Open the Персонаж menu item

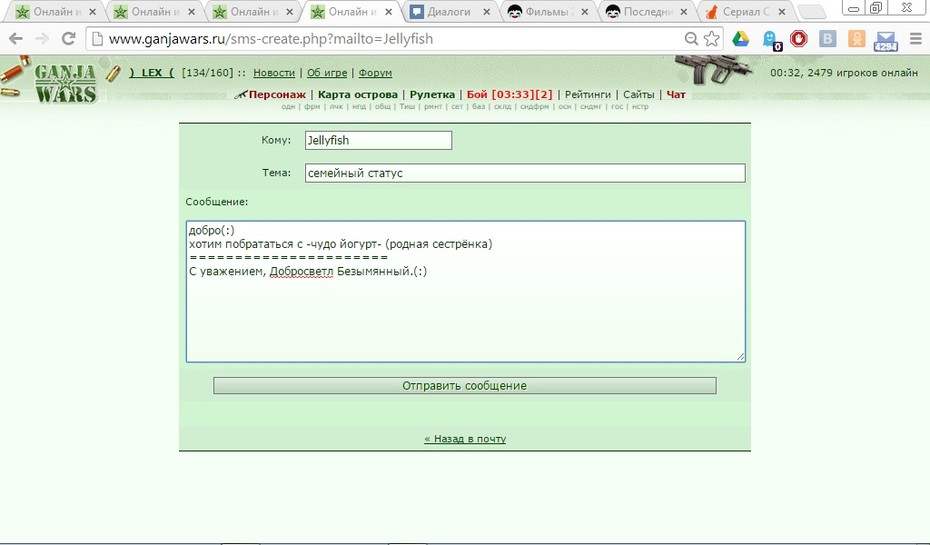[277, 94]
